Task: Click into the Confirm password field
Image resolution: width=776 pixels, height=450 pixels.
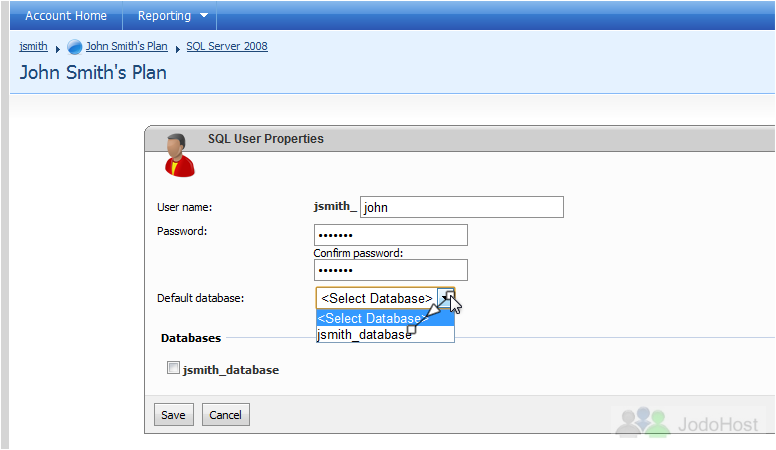Action: (391, 270)
